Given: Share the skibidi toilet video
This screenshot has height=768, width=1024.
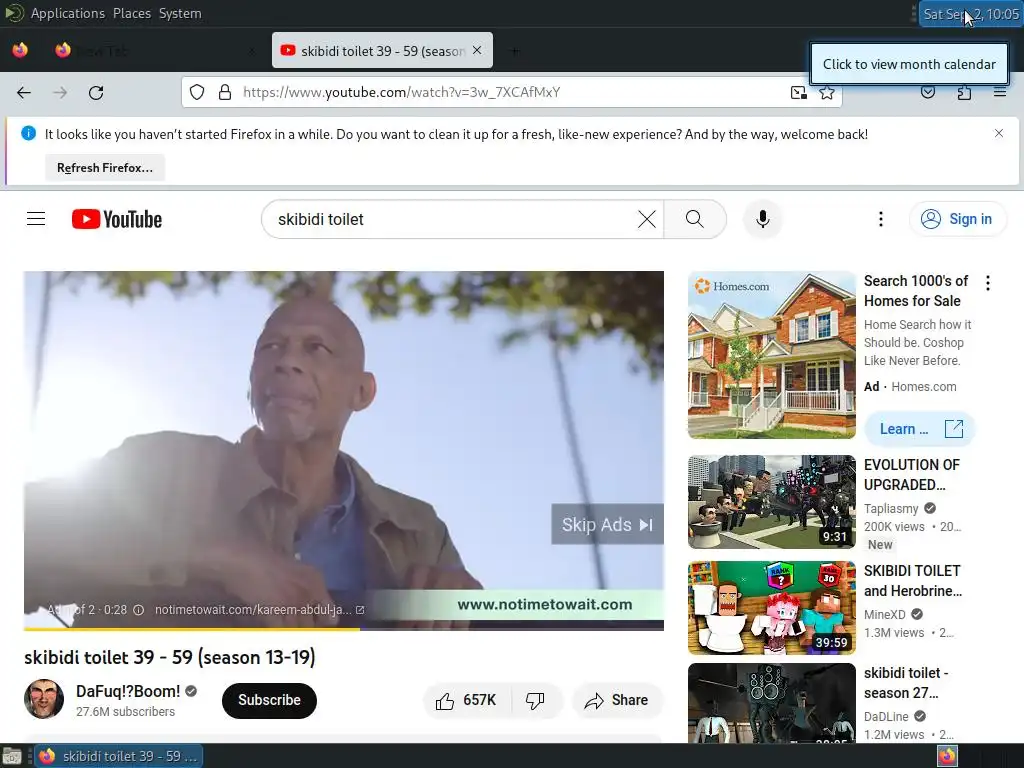Looking at the screenshot, I should click(616, 701).
